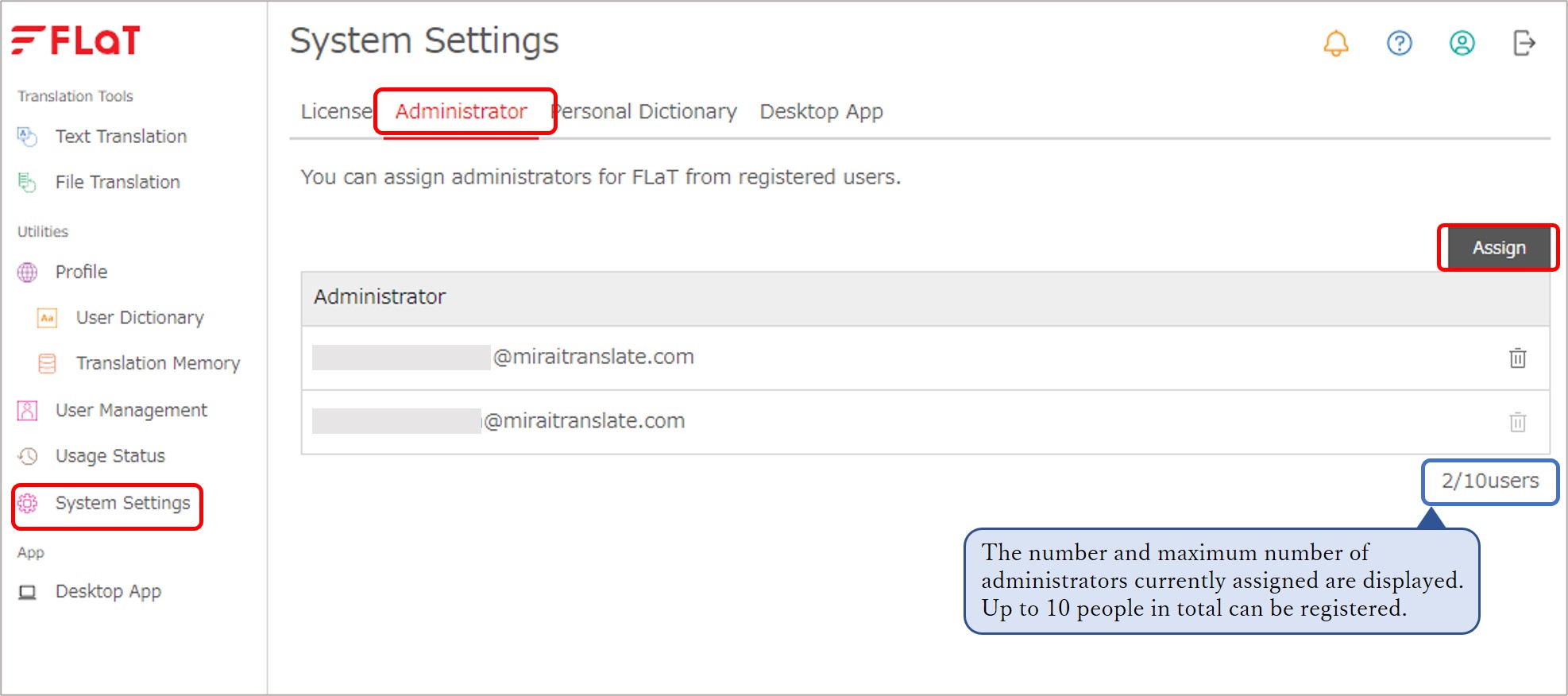The height and width of the screenshot is (696, 1568).
Task: Select the Administrator tab
Action: coord(461,111)
